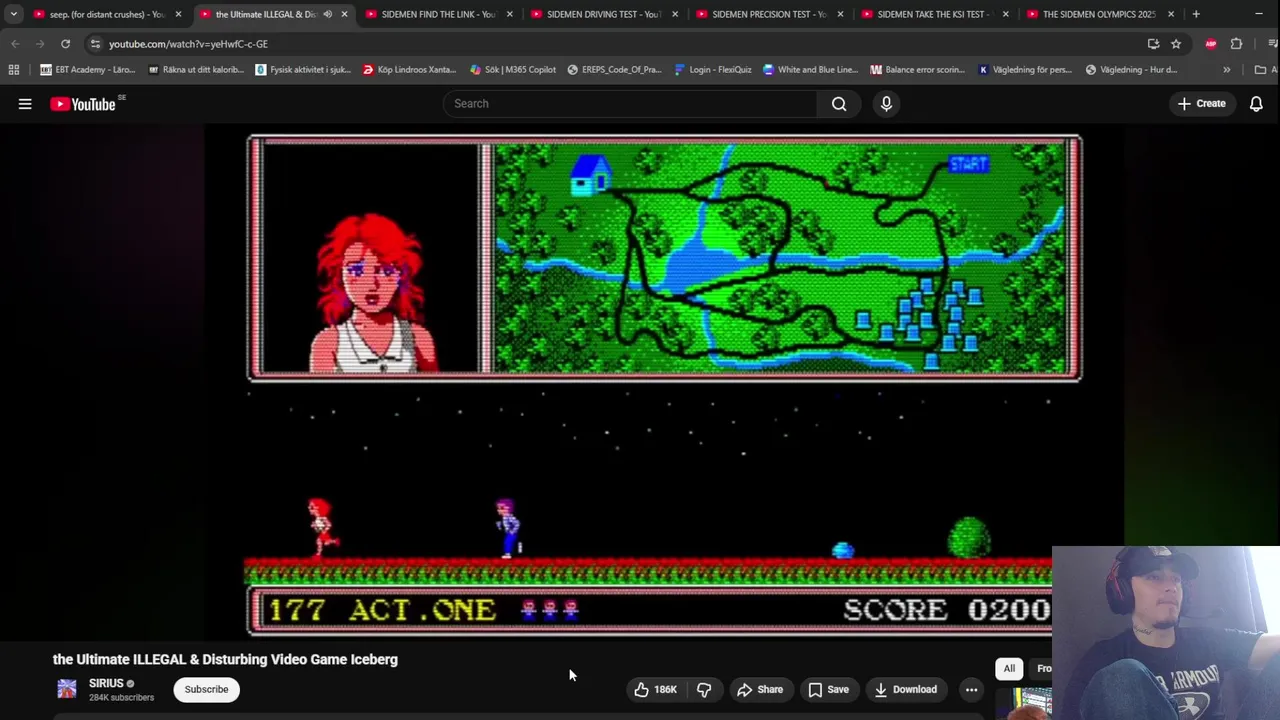
Task: Close the 'SIDEMEN DRIVING TEST' tab
Action: (675, 14)
